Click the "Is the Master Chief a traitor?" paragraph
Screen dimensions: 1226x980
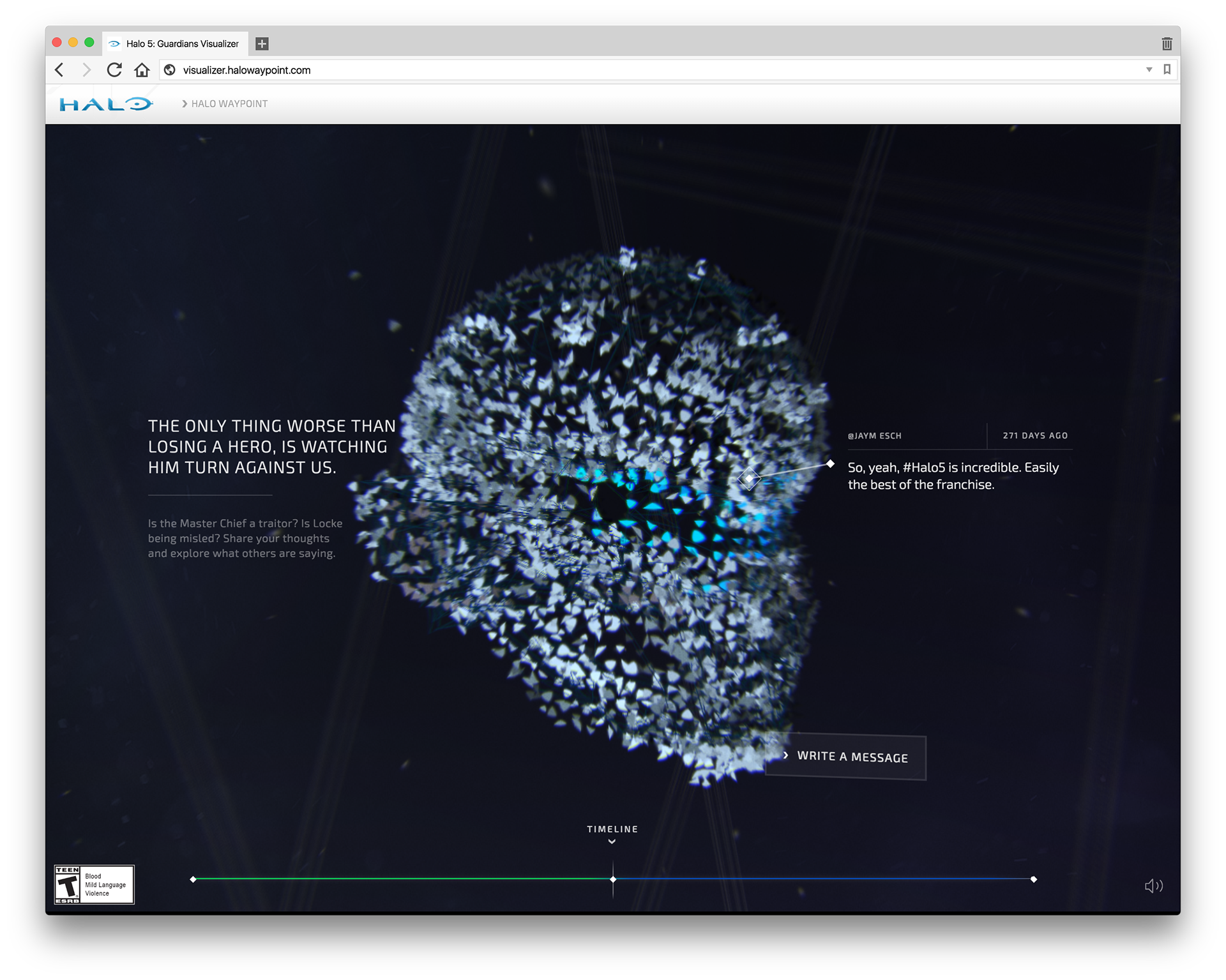[x=245, y=538]
